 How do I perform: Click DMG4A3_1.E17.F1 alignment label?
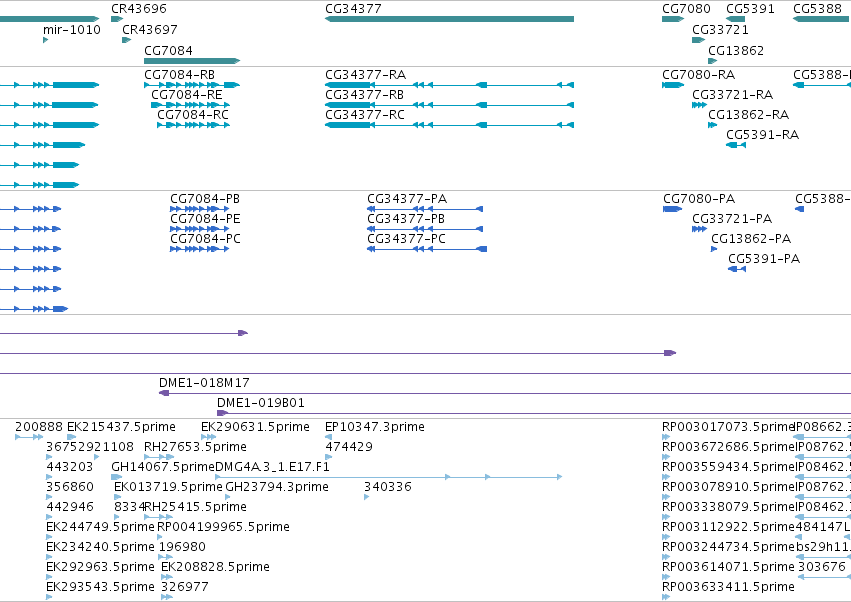(272, 467)
